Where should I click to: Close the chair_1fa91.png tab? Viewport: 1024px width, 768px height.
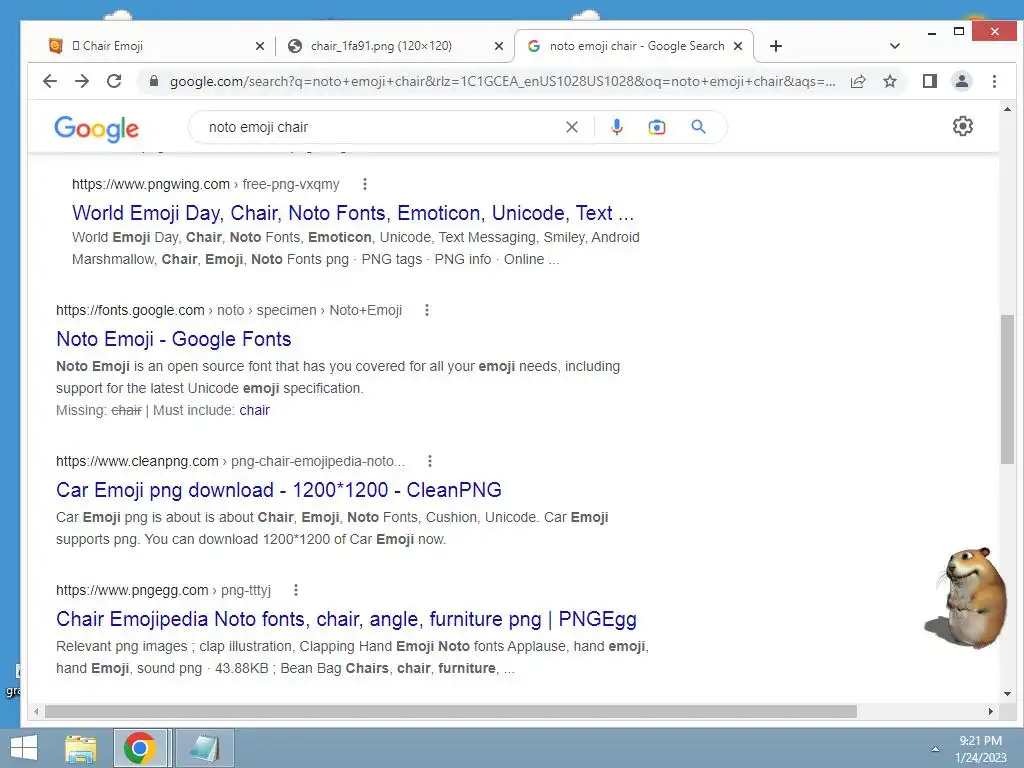point(499,46)
